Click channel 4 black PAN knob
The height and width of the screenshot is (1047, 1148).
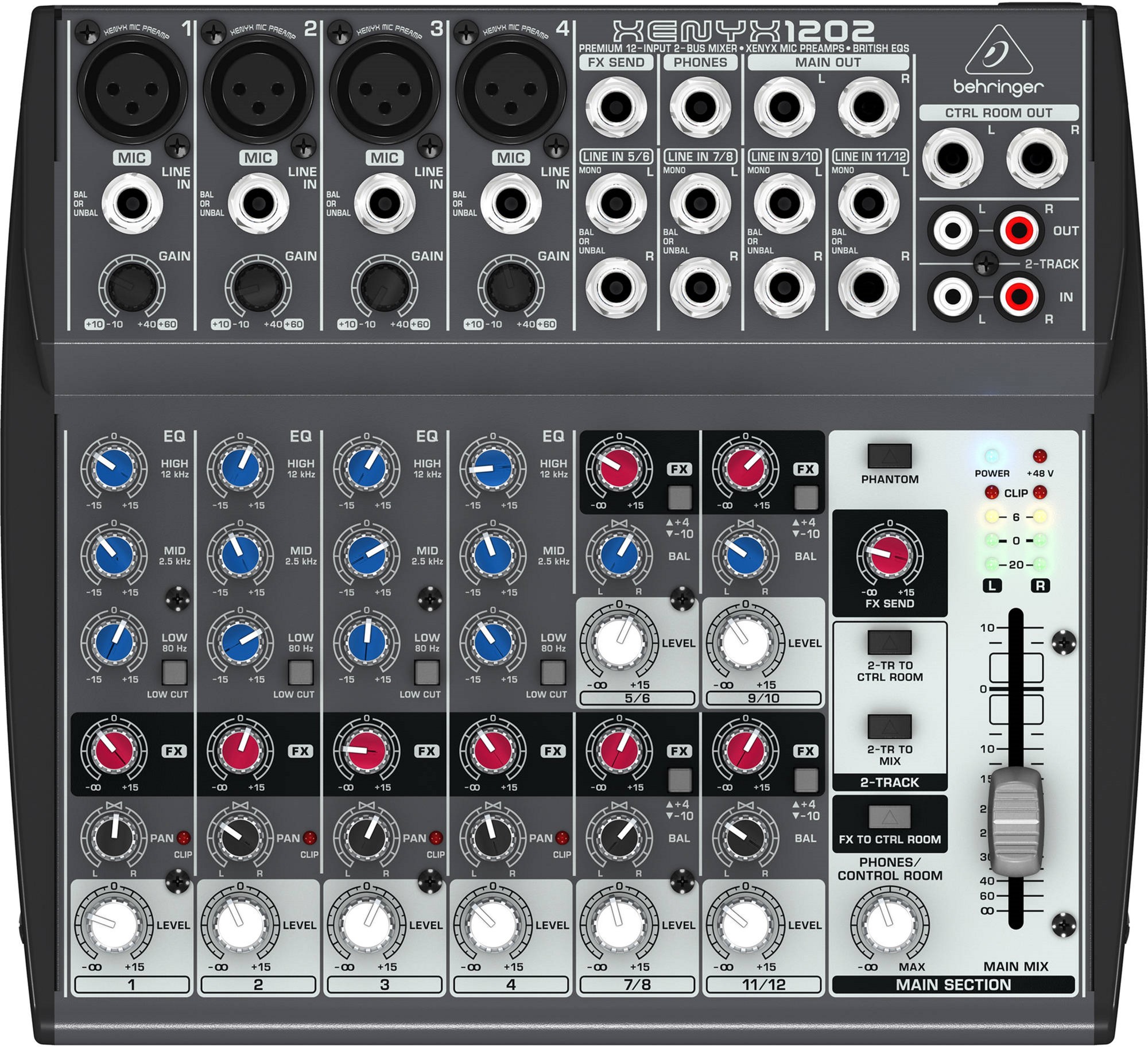tap(493, 837)
